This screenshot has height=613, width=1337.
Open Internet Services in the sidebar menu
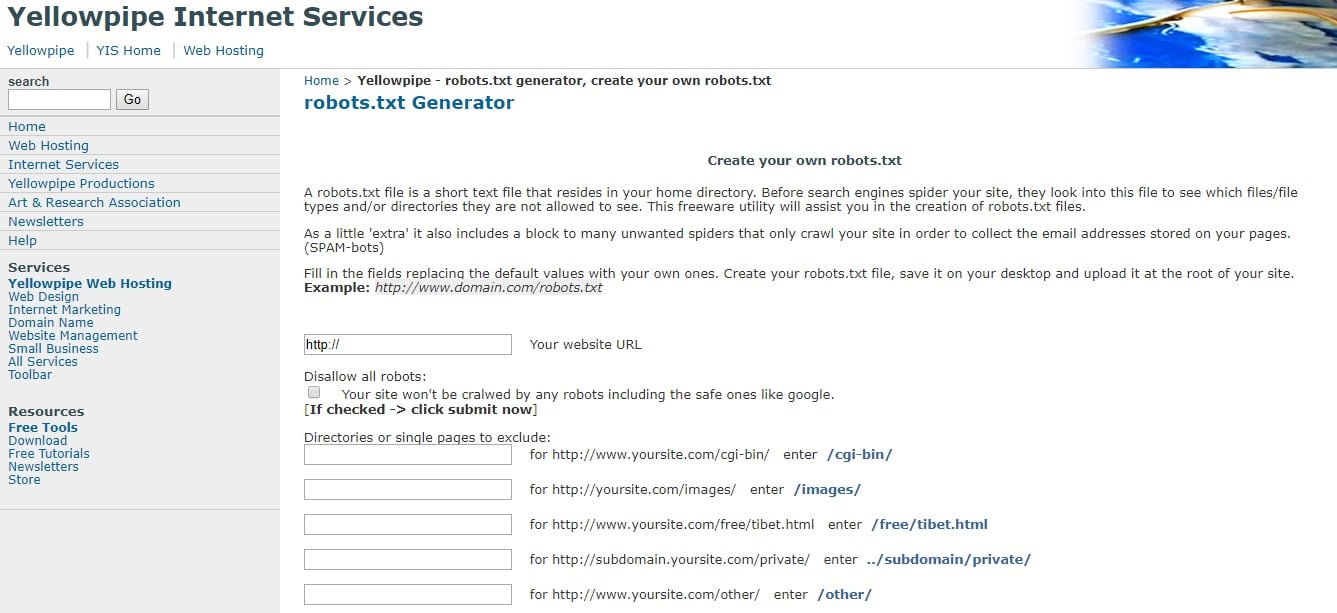pyautogui.click(x=63, y=165)
